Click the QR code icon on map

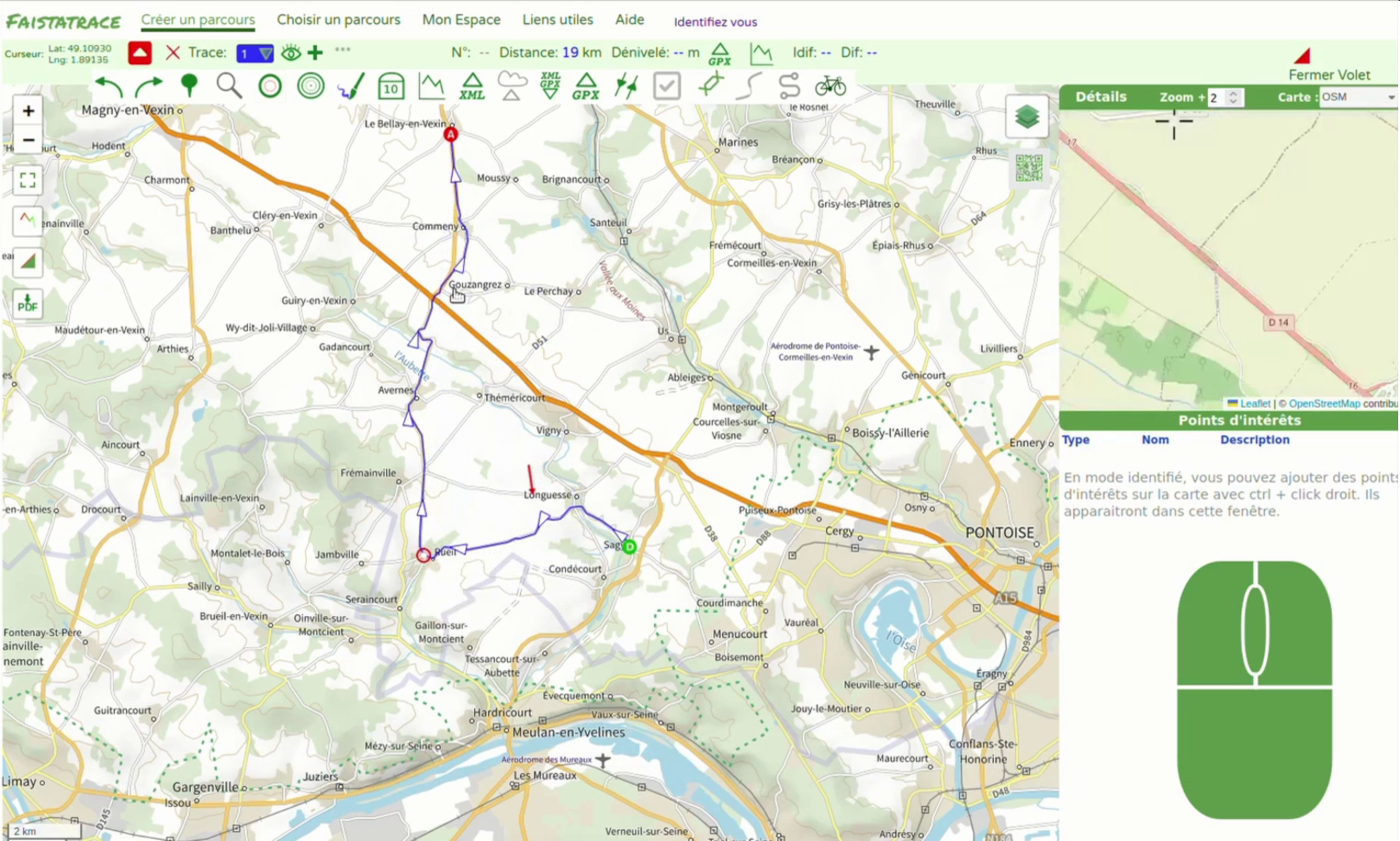(x=1029, y=168)
